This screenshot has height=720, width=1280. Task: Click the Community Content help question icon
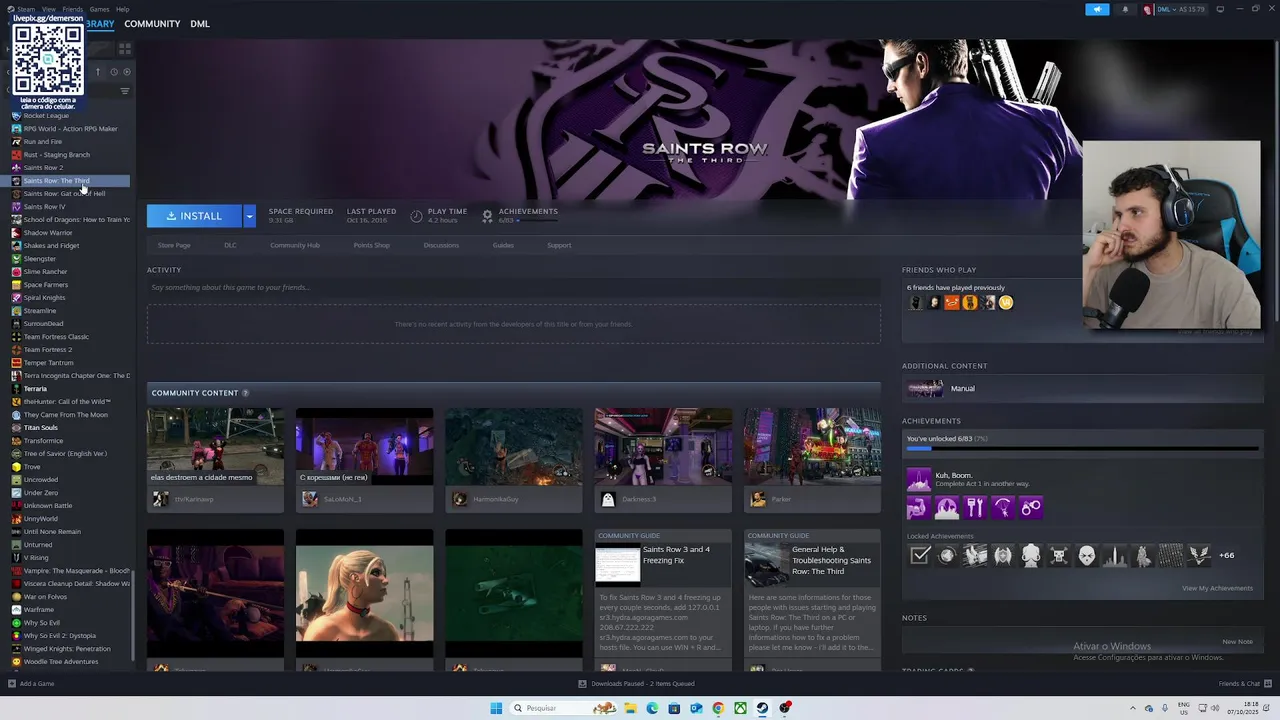tap(245, 393)
